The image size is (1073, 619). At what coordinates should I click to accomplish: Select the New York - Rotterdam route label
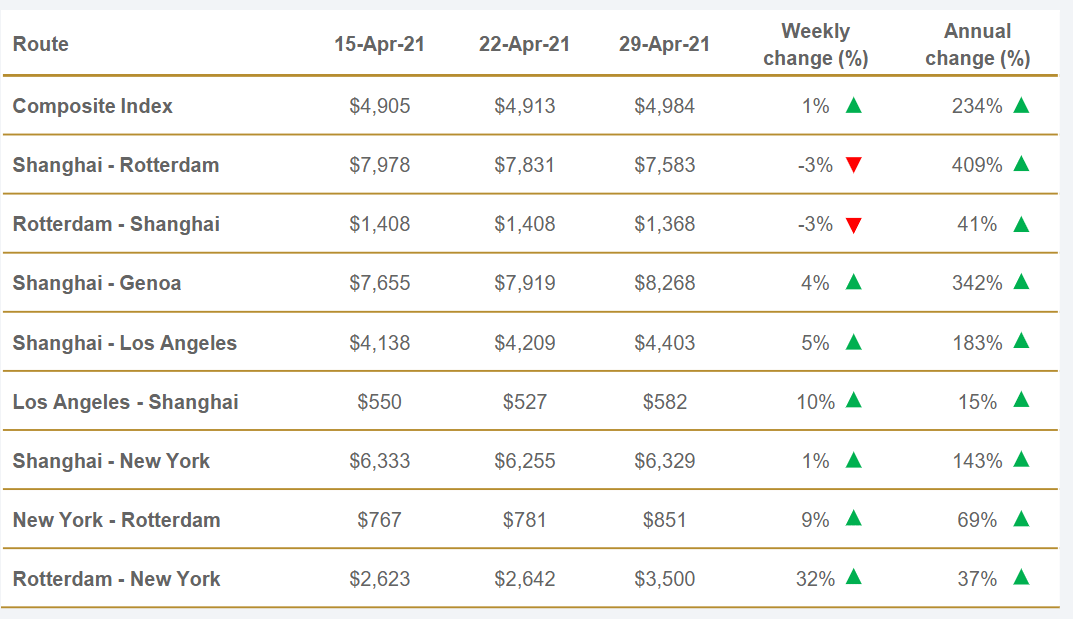pyautogui.click(x=116, y=520)
